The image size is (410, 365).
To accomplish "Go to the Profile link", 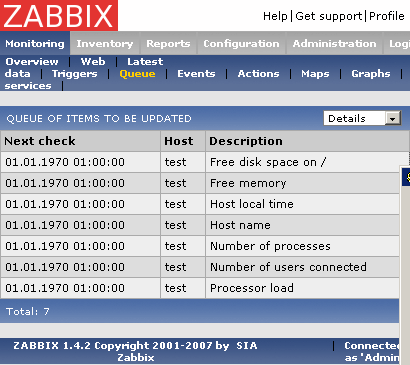I will 387,16.
